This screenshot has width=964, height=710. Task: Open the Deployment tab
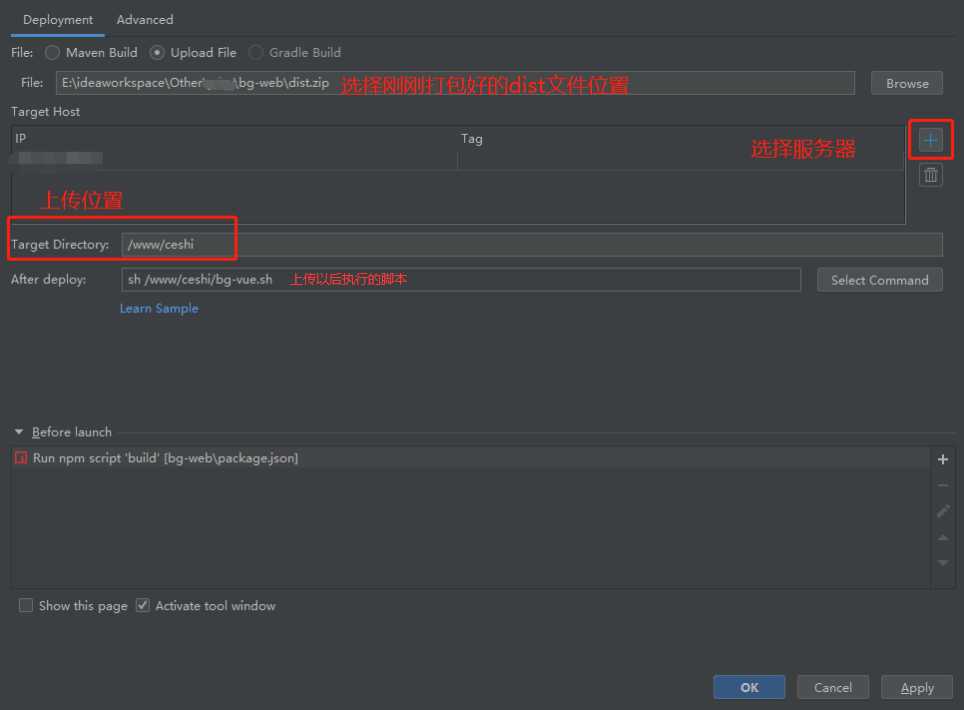57,20
